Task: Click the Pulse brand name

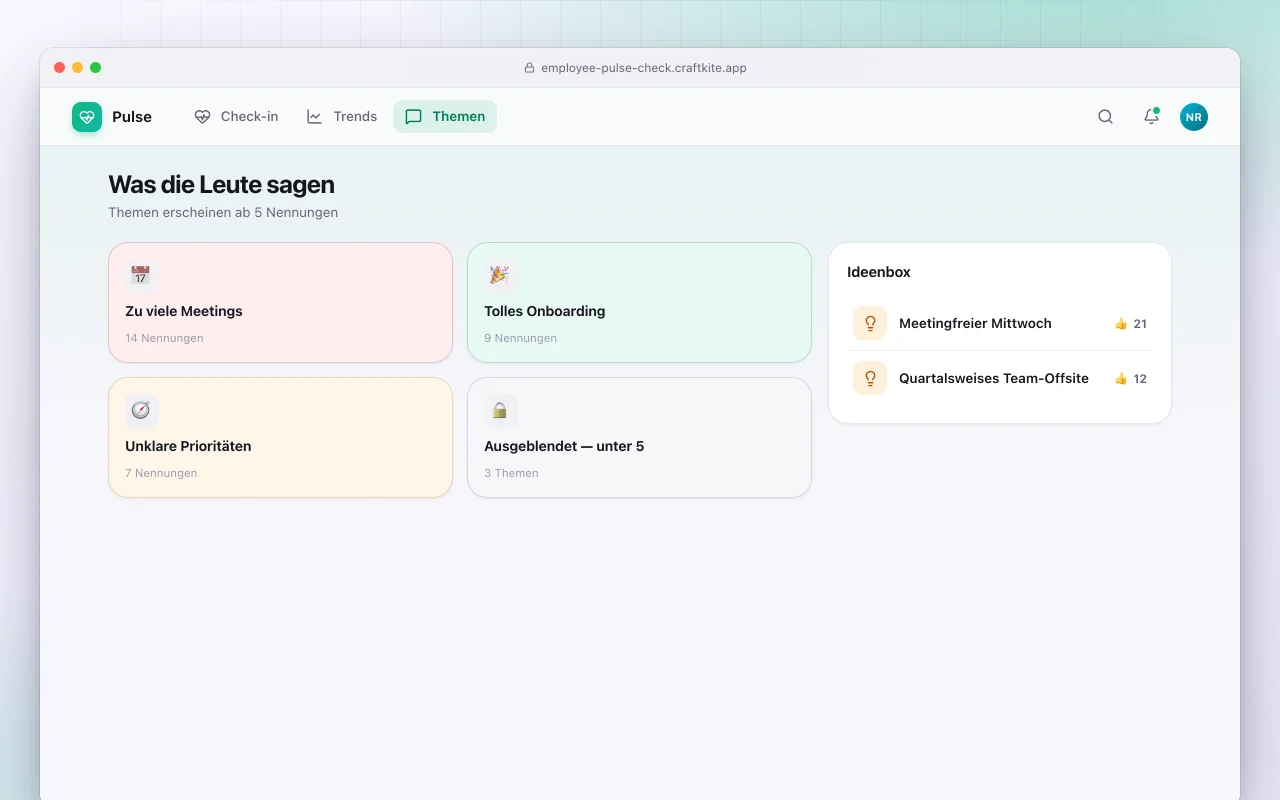Action: [x=132, y=117]
